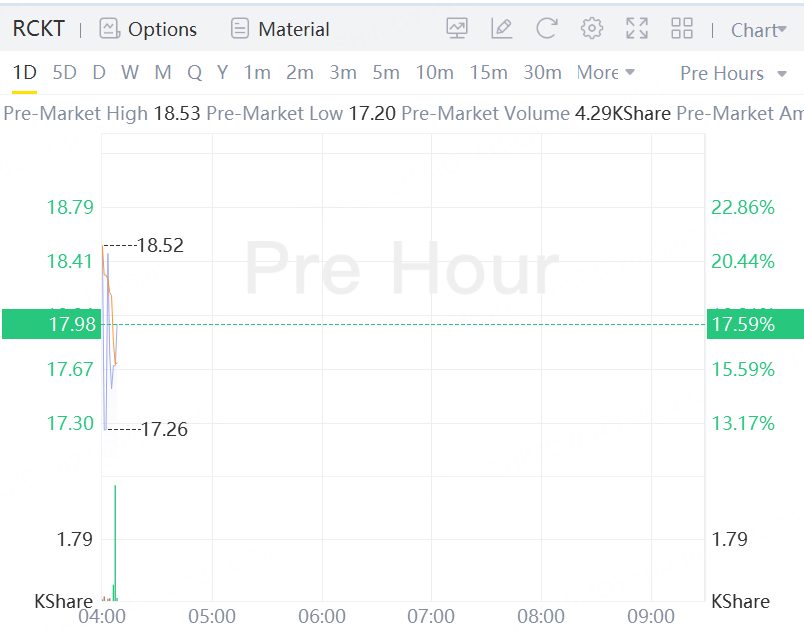Open the Material link
The height and width of the screenshot is (631, 804).
click(293, 29)
